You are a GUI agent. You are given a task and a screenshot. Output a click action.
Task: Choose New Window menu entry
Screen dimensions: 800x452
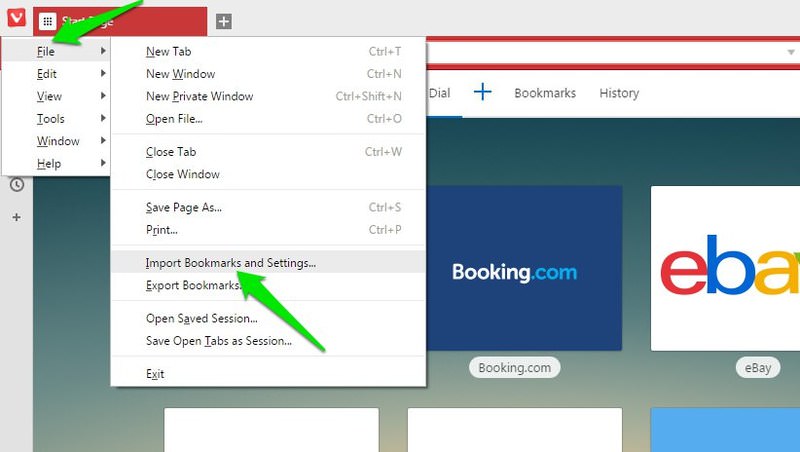tap(268, 73)
